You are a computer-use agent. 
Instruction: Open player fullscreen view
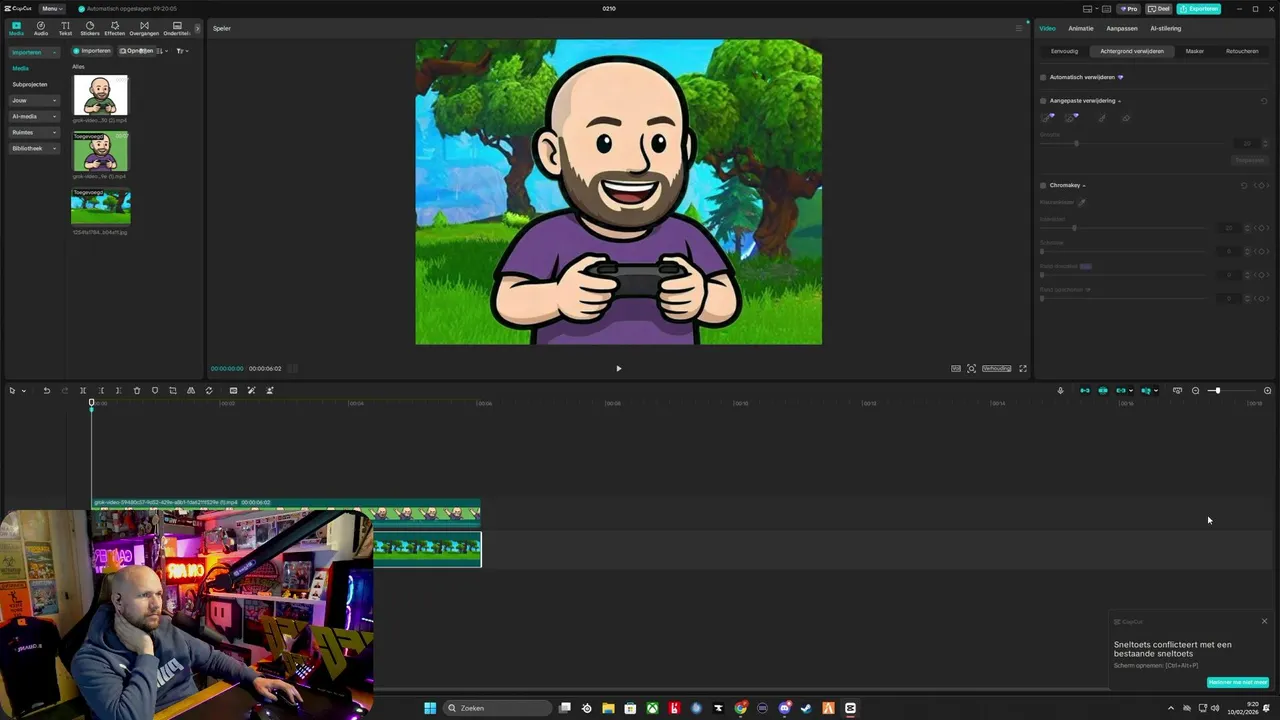coord(1022,368)
